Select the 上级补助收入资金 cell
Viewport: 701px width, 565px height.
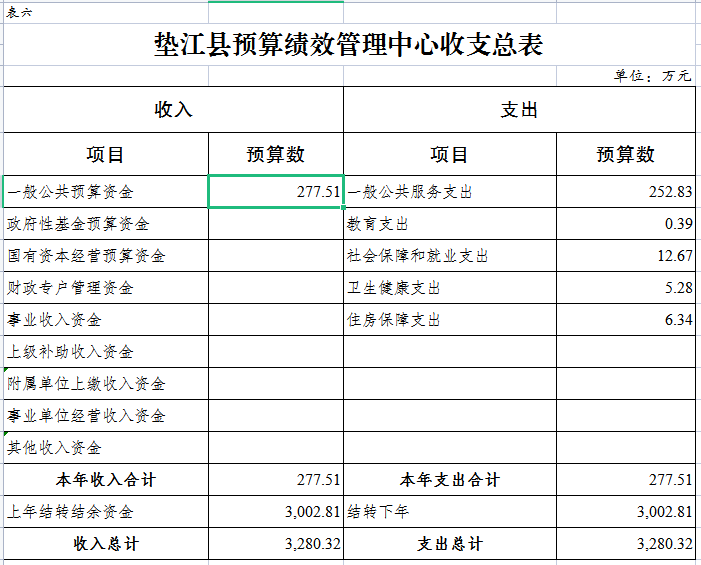106,351
